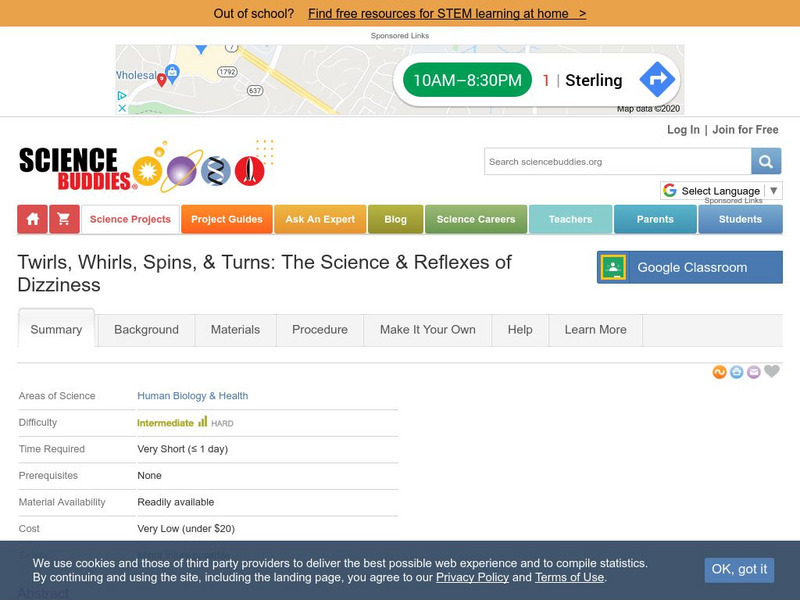The image size is (800, 600).
Task: Open the home page via house icon
Action: (x=33, y=219)
